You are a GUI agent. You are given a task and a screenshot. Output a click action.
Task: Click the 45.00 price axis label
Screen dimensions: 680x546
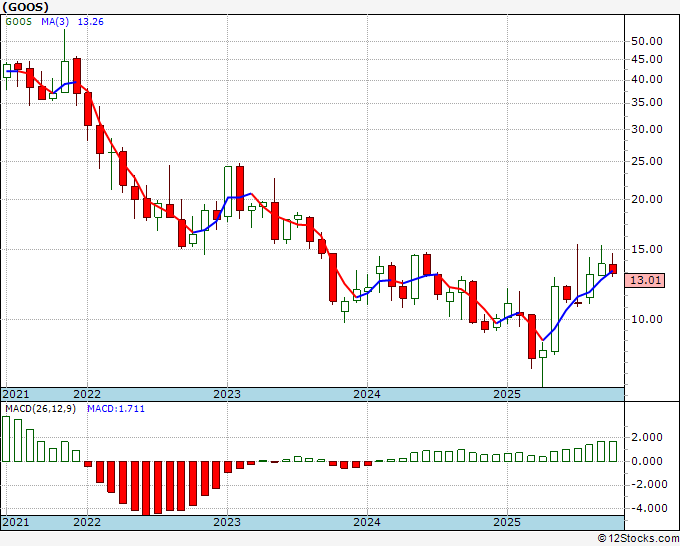[647, 59]
